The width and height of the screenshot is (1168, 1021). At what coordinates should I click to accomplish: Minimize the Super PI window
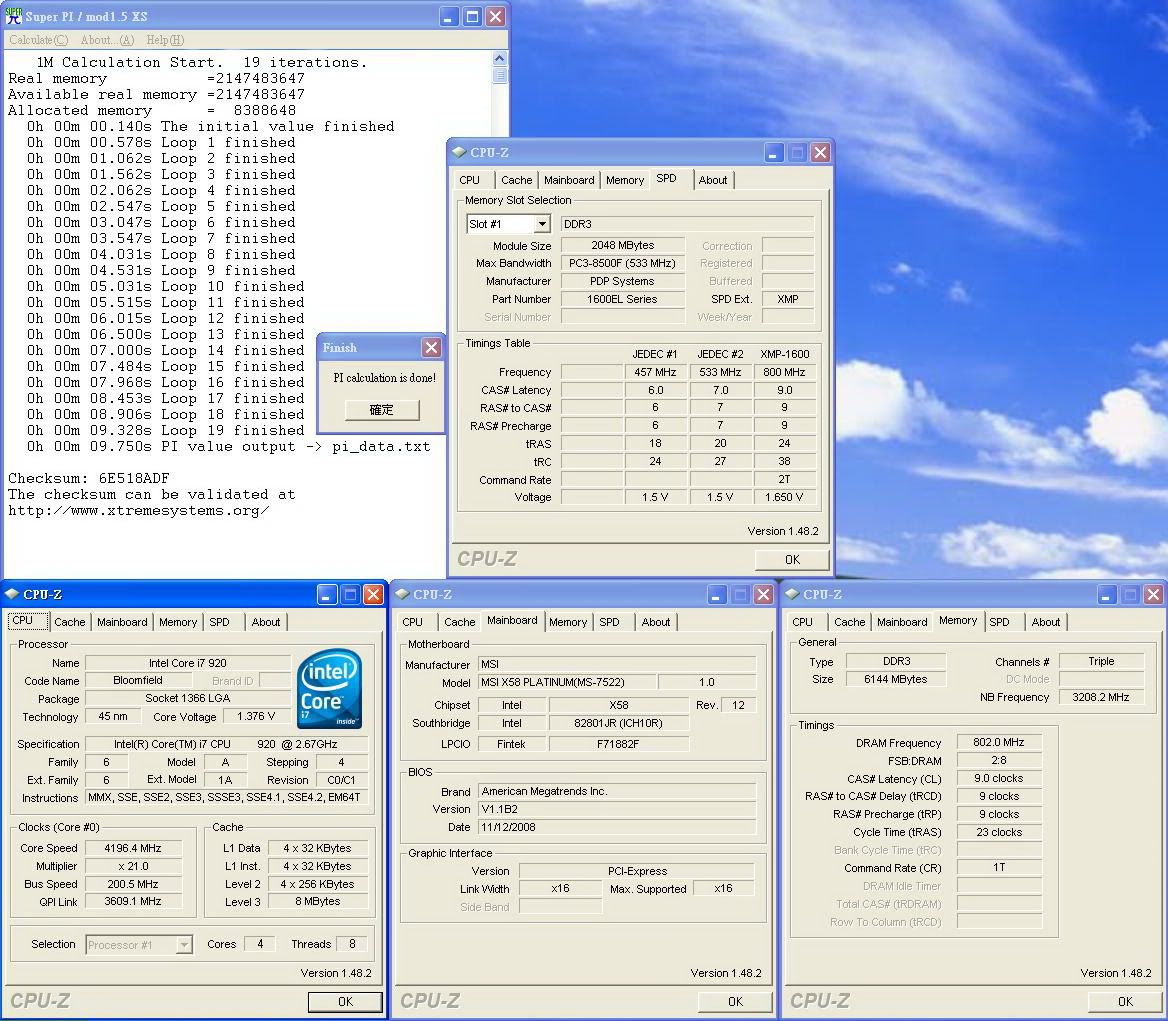coord(448,16)
